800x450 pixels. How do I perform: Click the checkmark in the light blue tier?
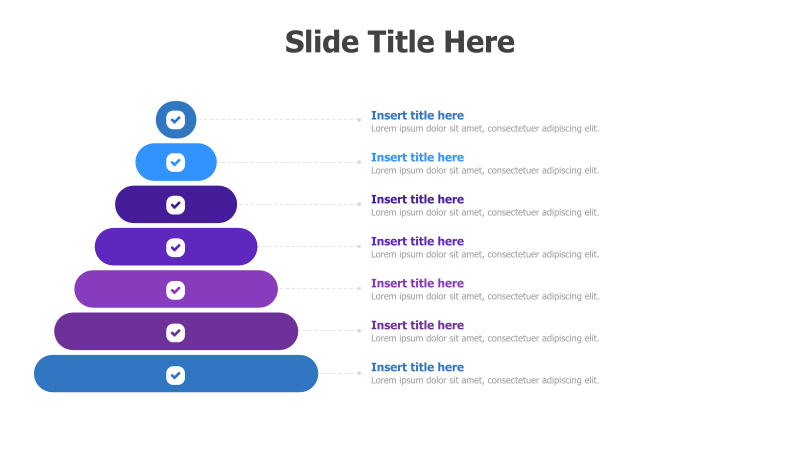tap(176, 162)
